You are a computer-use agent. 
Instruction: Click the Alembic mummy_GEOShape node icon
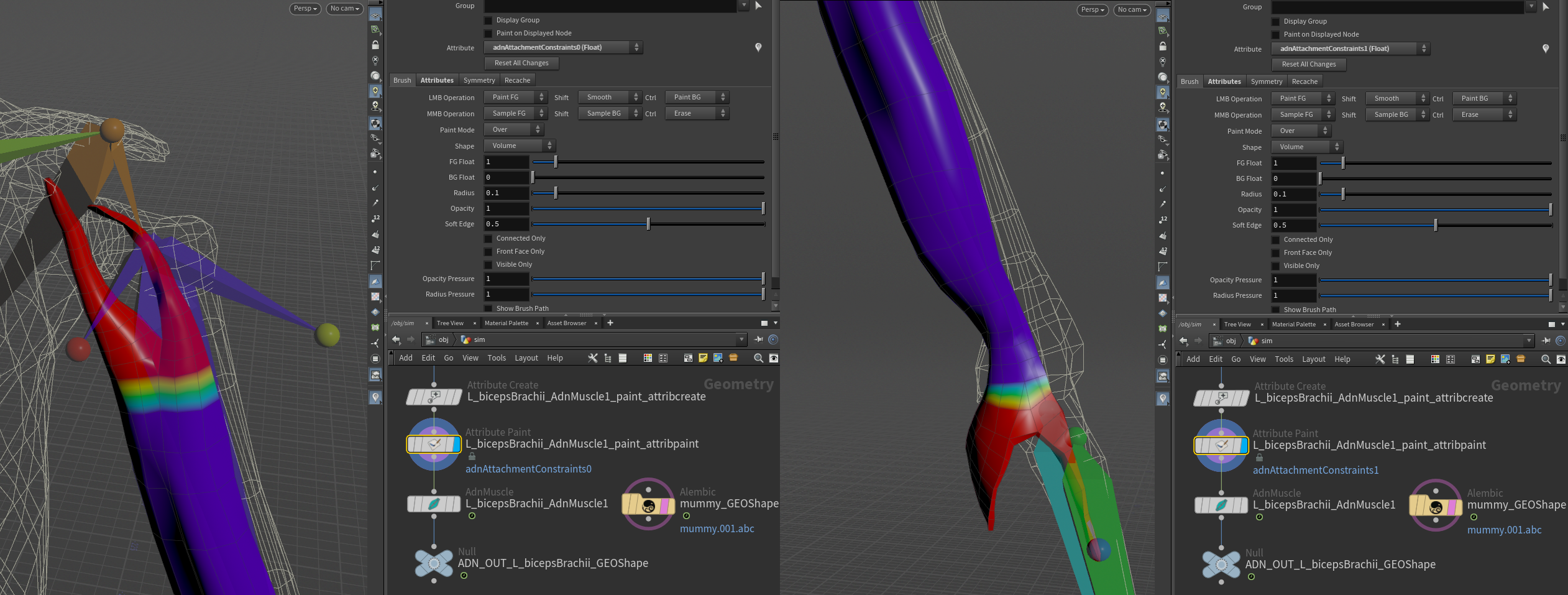click(x=648, y=505)
